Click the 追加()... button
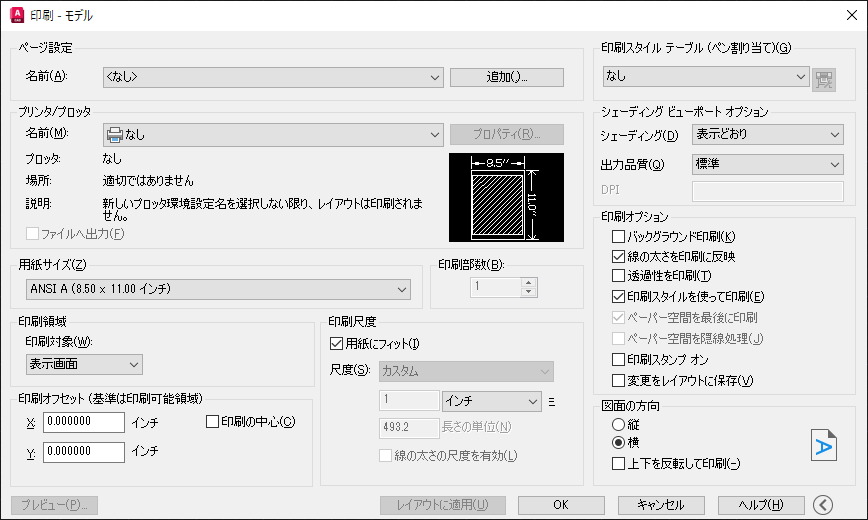This screenshot has width=868, height=520. [507, 78]
